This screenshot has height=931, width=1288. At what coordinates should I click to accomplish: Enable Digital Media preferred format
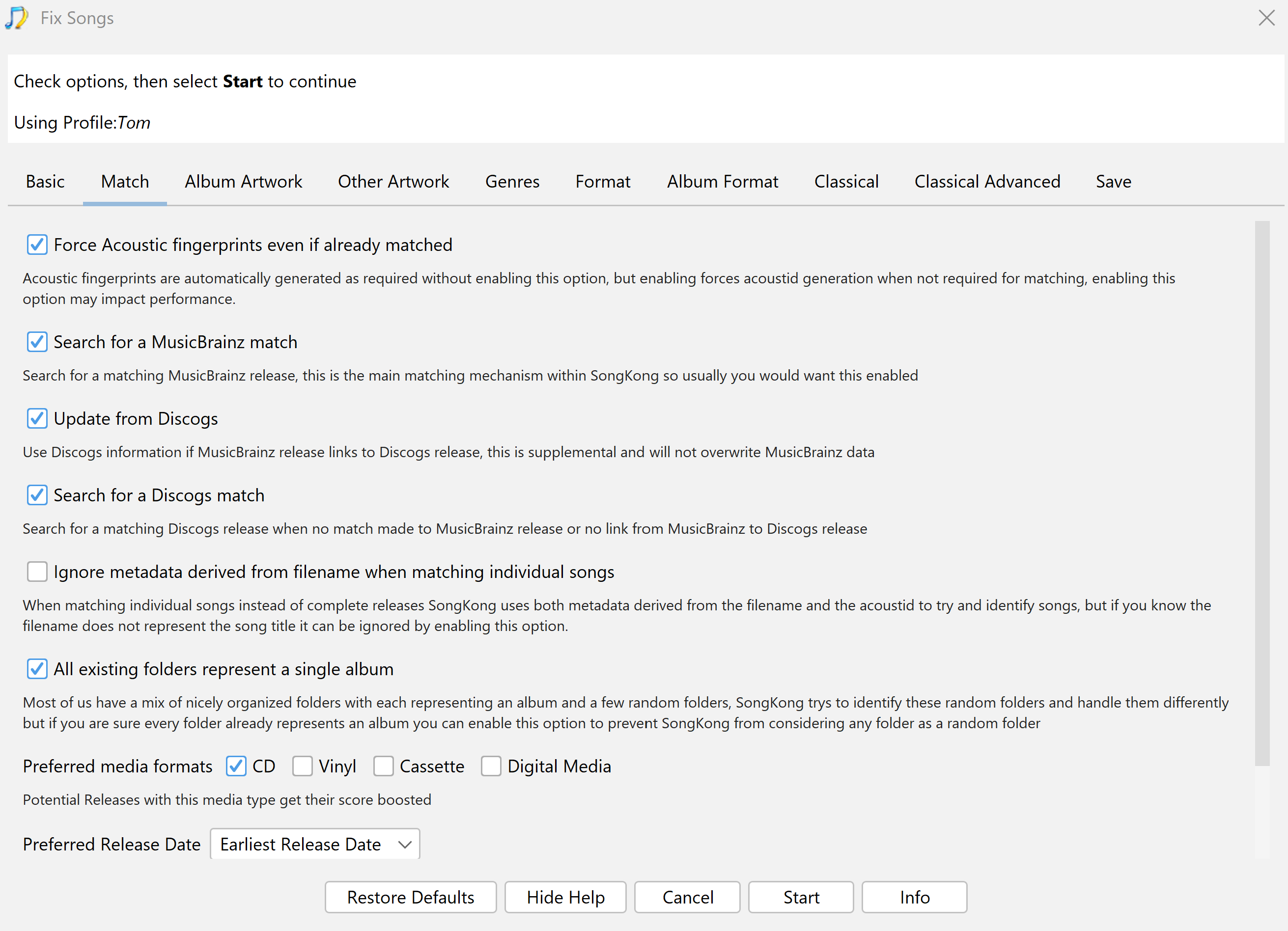(491, 766)
